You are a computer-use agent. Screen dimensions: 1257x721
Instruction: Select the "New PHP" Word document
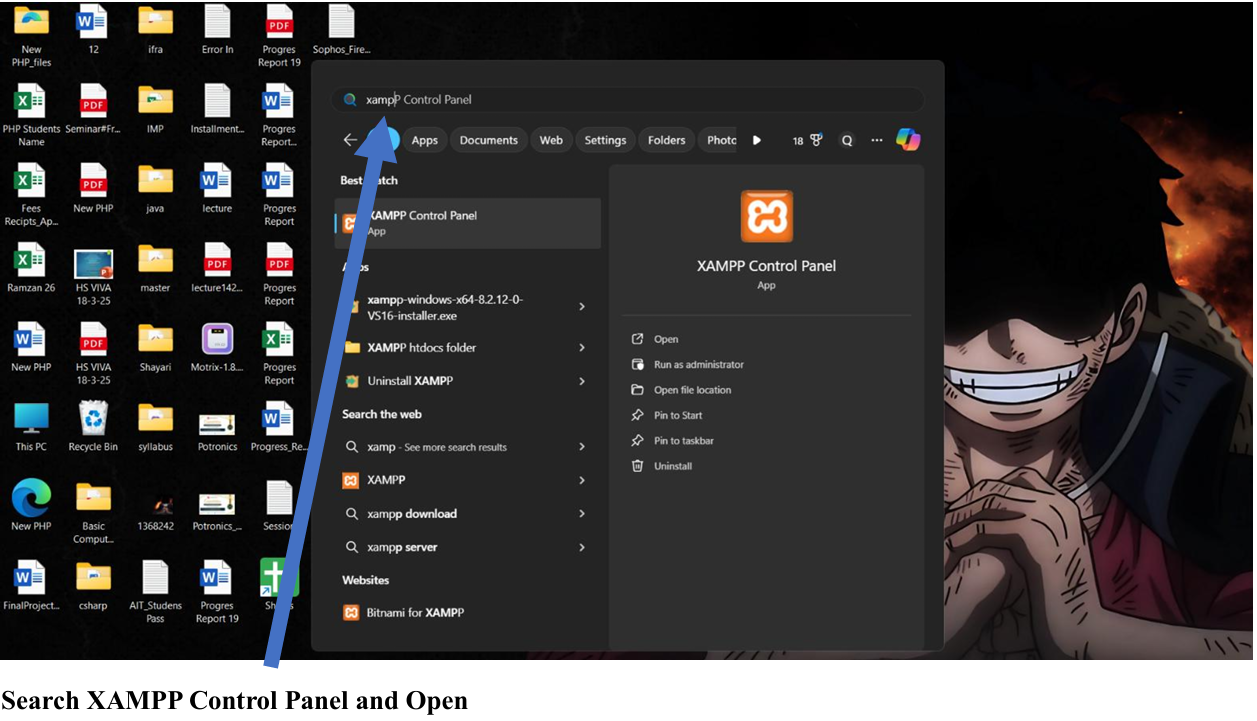click(31, 346)
